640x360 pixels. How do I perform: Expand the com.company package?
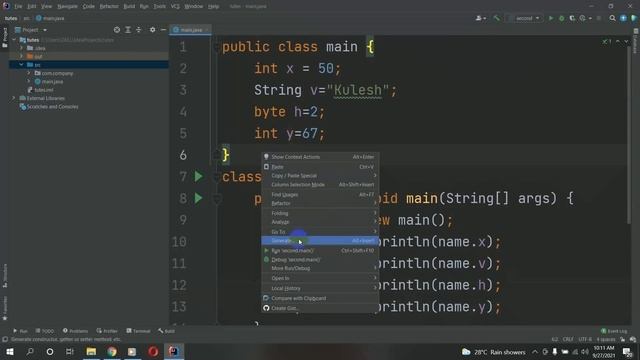tap(29, 73)
